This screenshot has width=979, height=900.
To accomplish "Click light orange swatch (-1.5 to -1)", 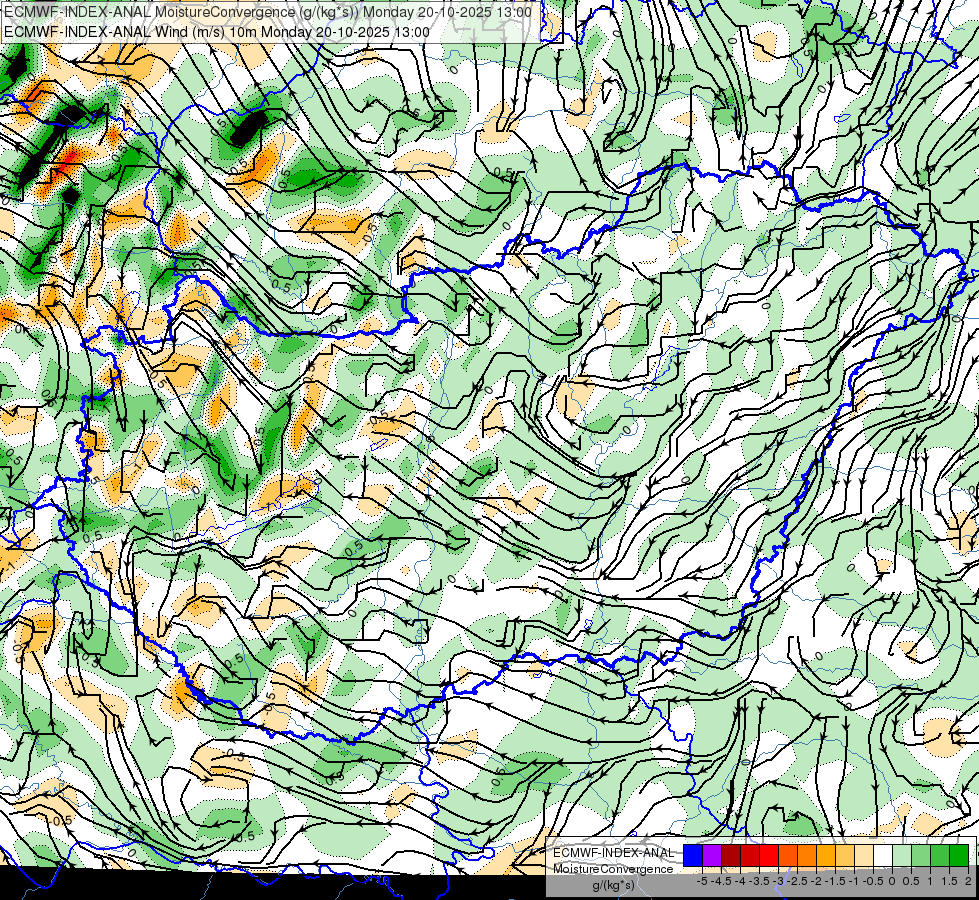I will (x=845, y=856).
